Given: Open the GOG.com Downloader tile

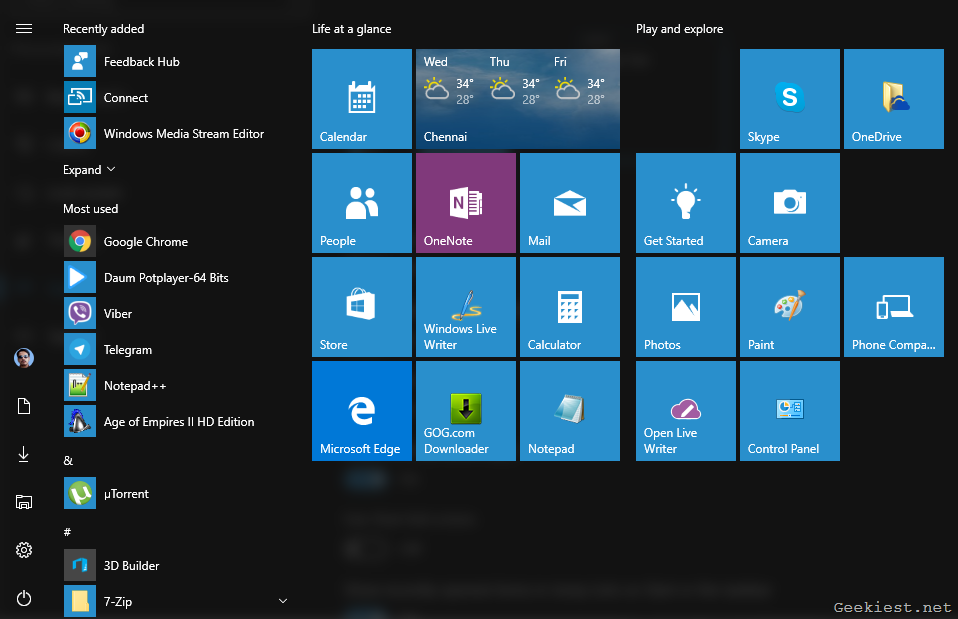Looking at the screenshot, I should pyautogui.click(x=465, y=411).
